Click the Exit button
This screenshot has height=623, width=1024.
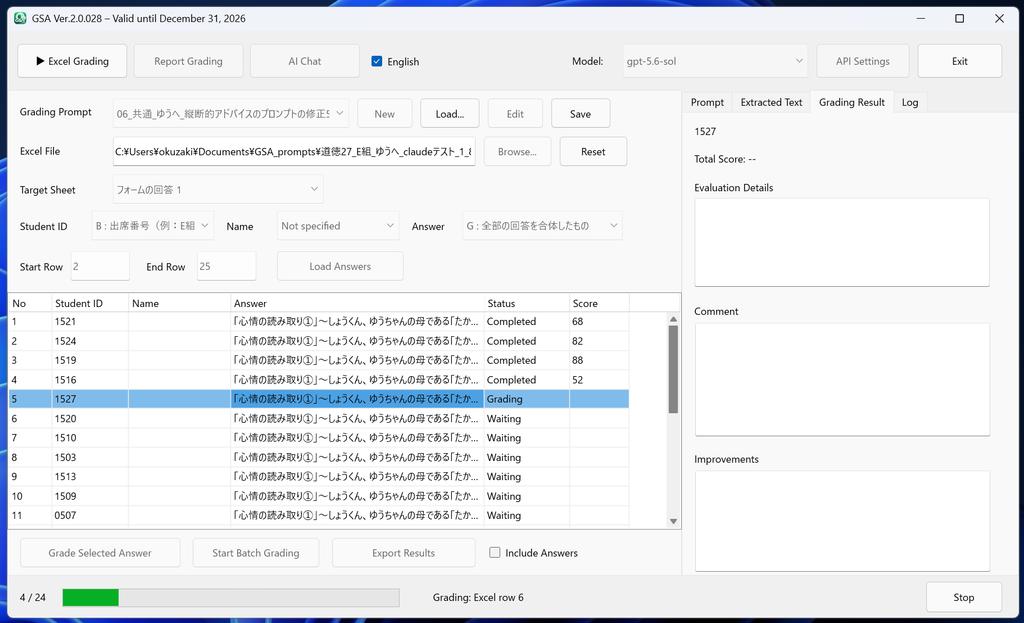click(x=959, y=61)
